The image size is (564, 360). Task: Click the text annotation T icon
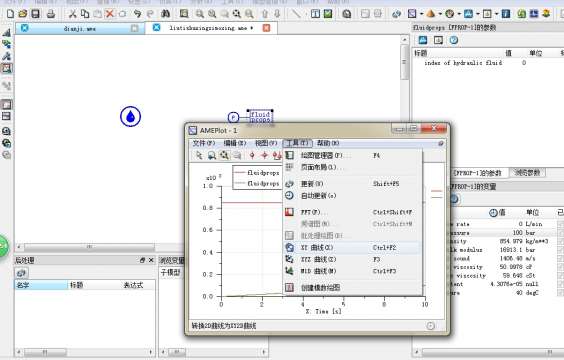click(315, 14)
